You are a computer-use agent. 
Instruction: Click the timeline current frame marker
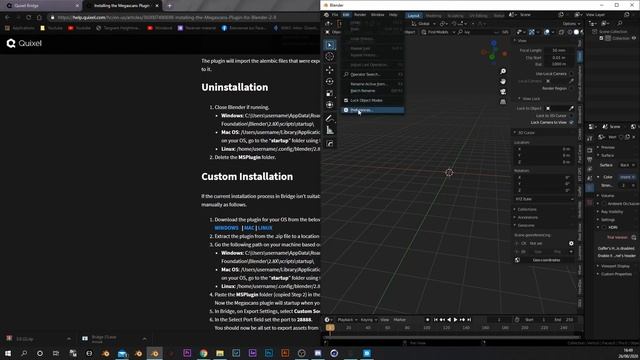tap(330, 328)
